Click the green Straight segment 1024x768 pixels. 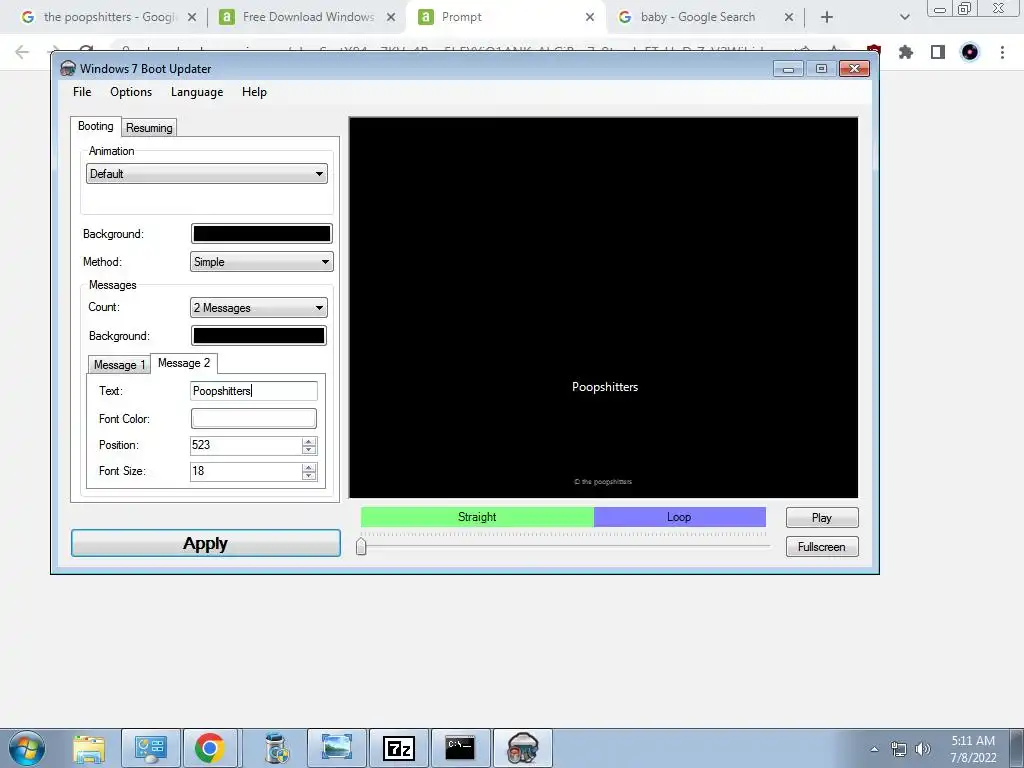477,517
